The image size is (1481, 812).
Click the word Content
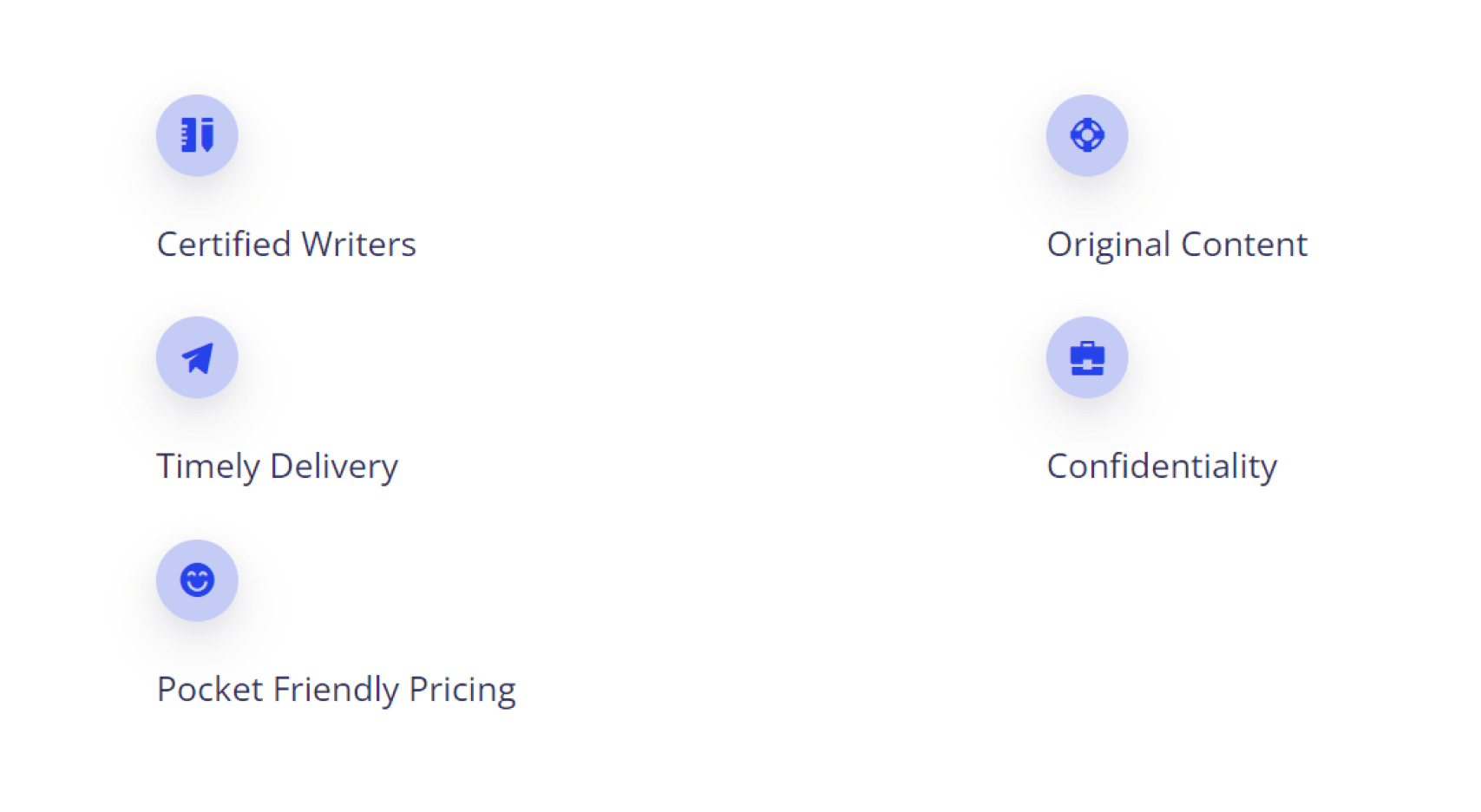tap(1244, 245)
